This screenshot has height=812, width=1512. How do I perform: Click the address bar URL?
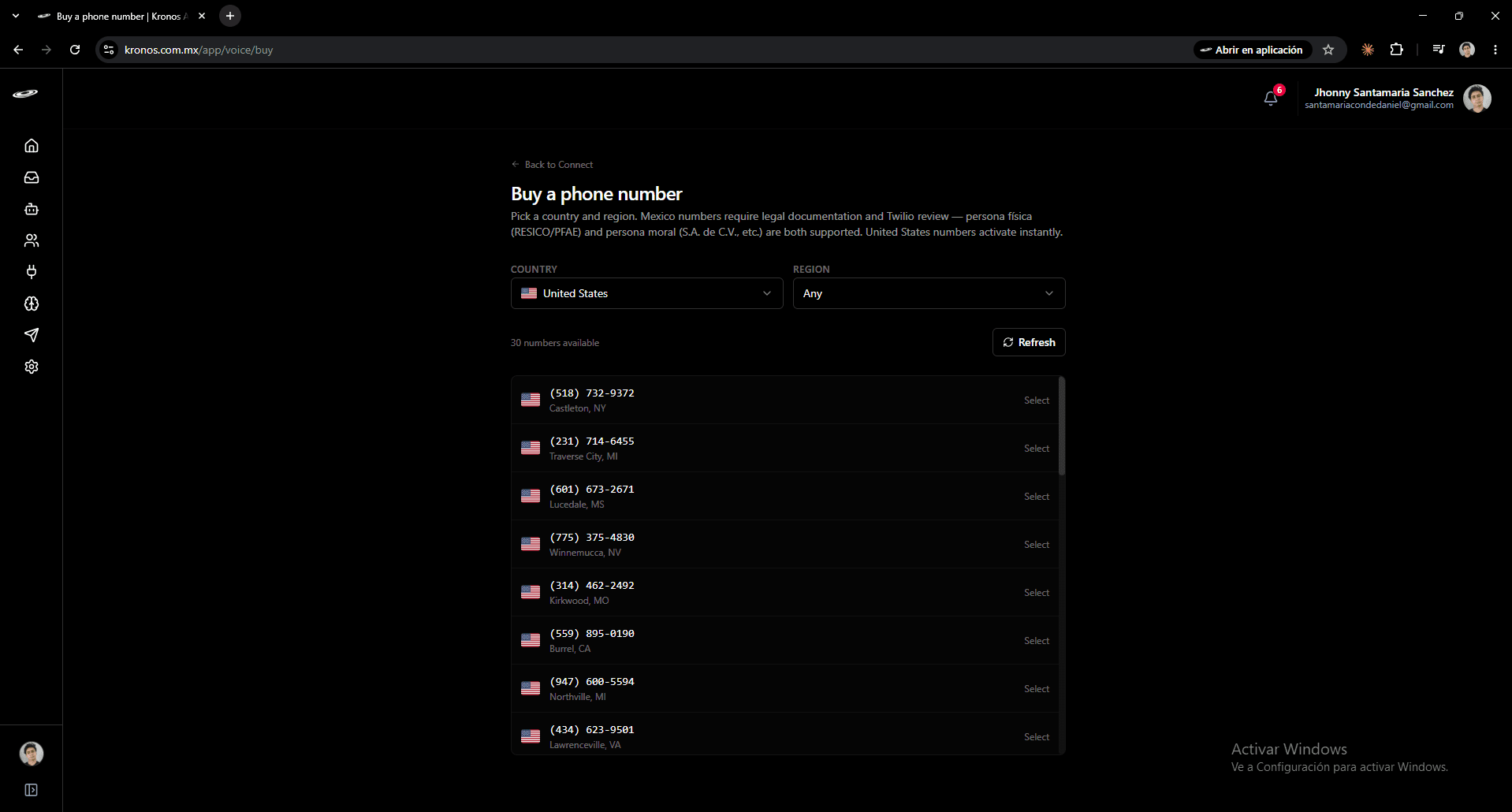click(x=199, y=50)
